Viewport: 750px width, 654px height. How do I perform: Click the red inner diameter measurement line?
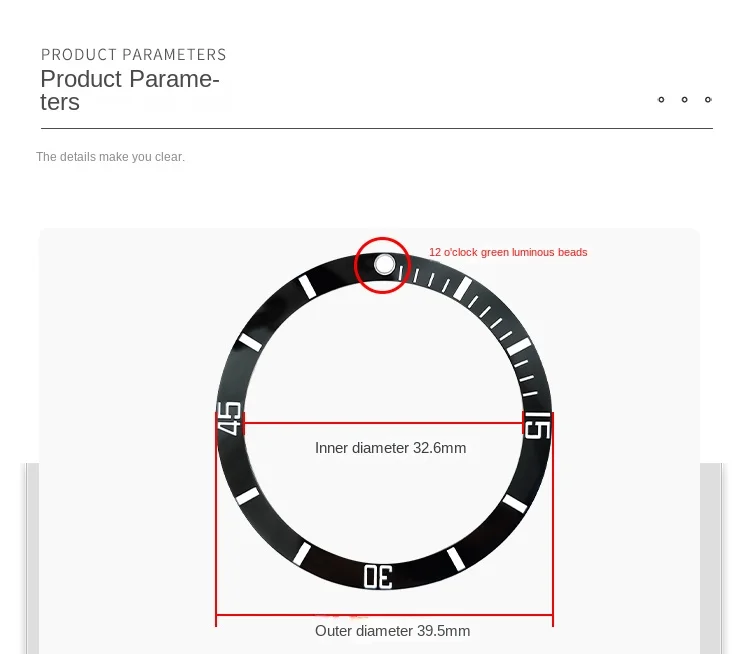pyautogui.click(x=383, y=423)
